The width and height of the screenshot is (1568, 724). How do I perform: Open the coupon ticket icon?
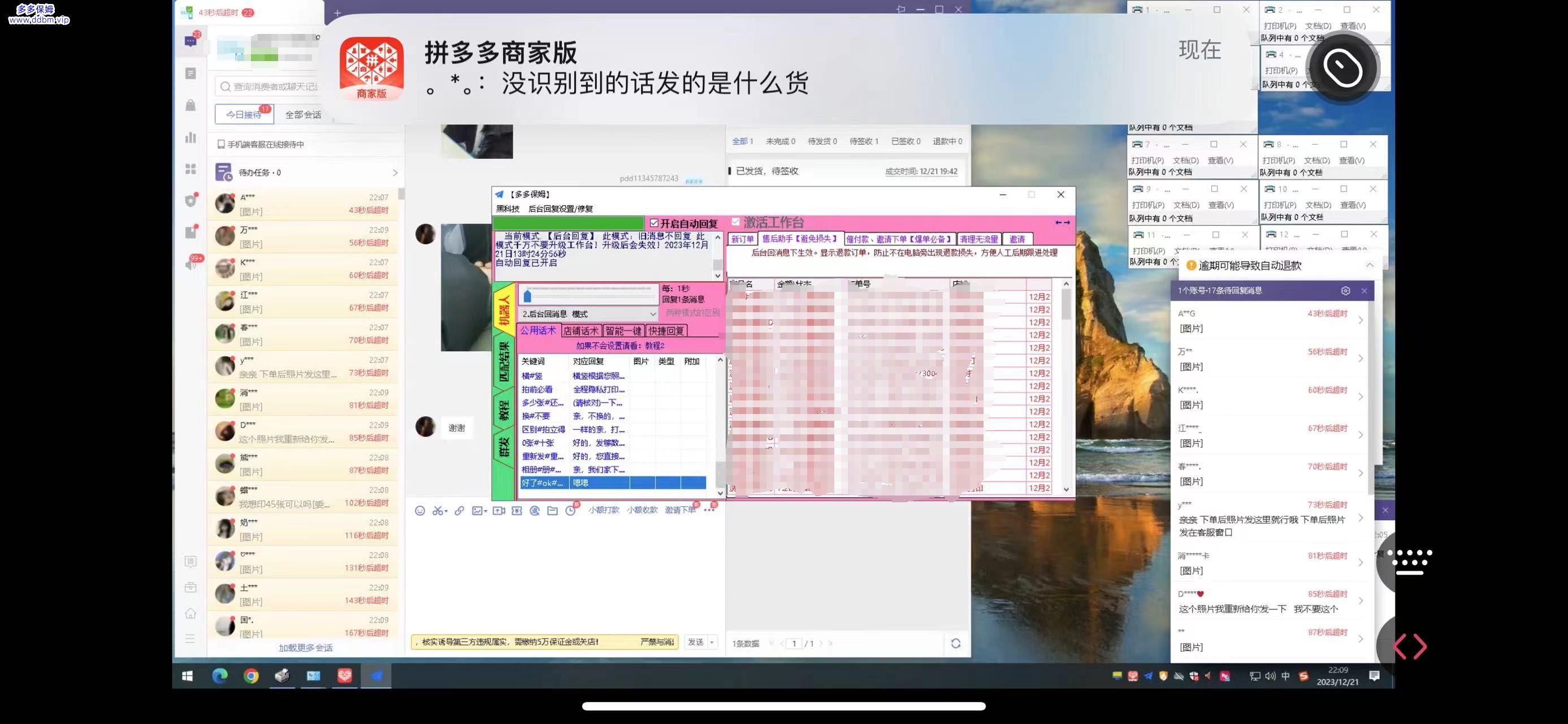click(x=517, y=510)
